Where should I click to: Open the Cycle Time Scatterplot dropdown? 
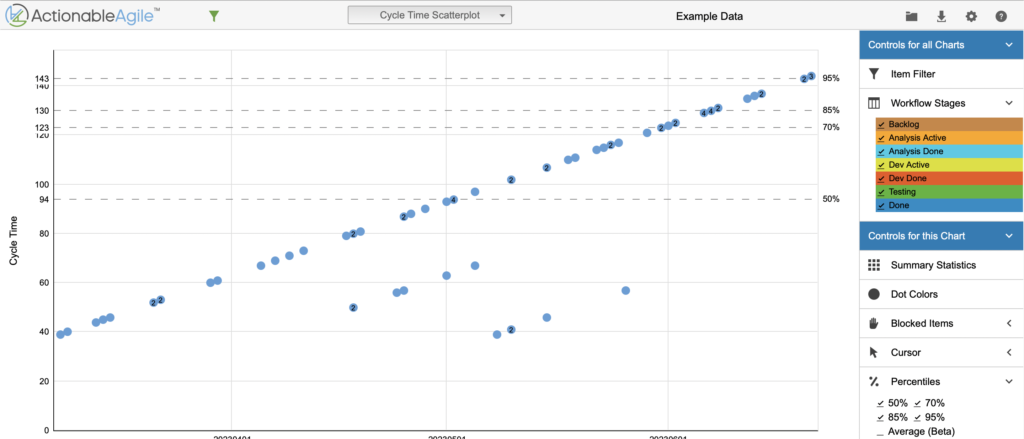coord(429,15)
